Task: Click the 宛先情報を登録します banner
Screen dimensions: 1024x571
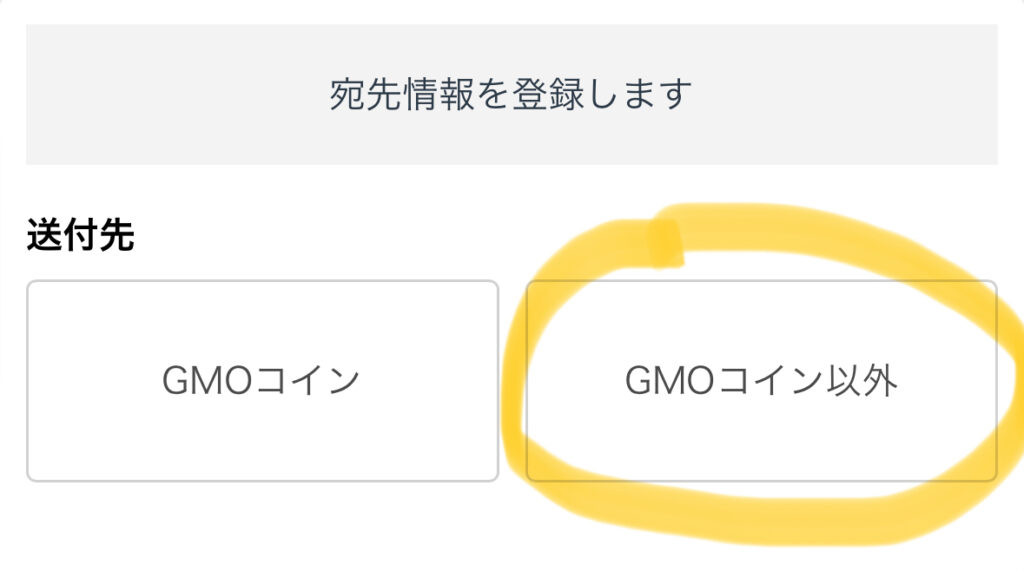Action: [x=511, y=95]
